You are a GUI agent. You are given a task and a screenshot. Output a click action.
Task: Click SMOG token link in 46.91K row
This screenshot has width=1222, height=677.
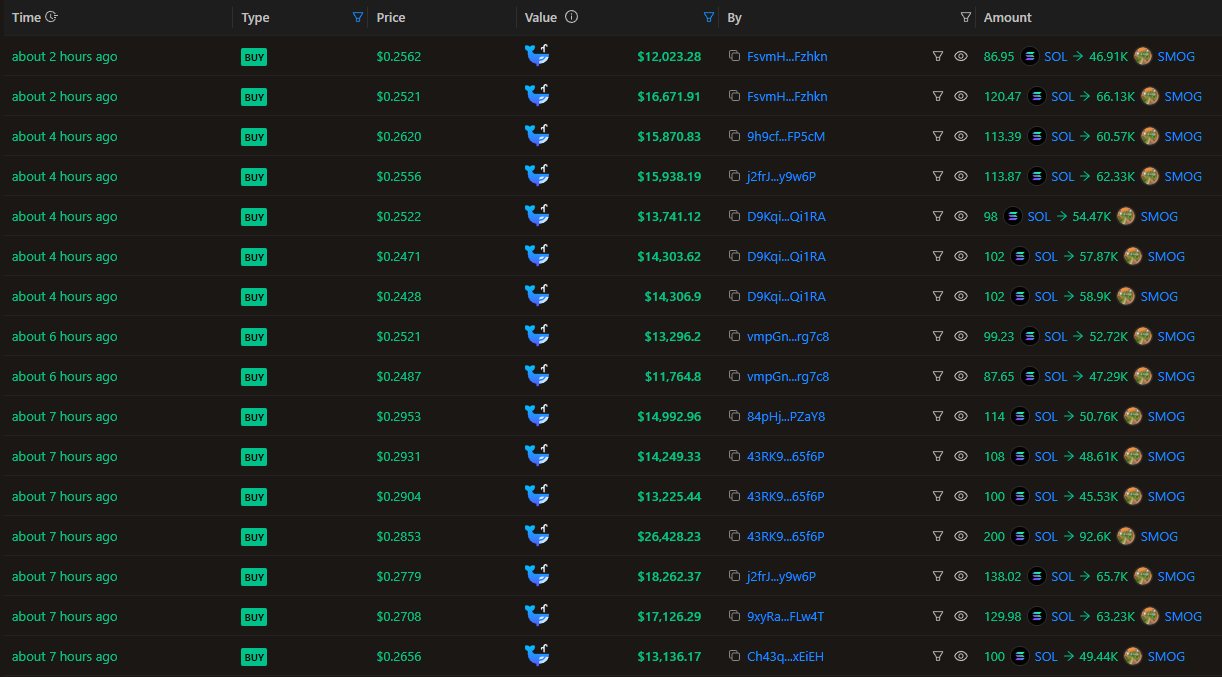pyautogui.click(x=1176, y=57)
